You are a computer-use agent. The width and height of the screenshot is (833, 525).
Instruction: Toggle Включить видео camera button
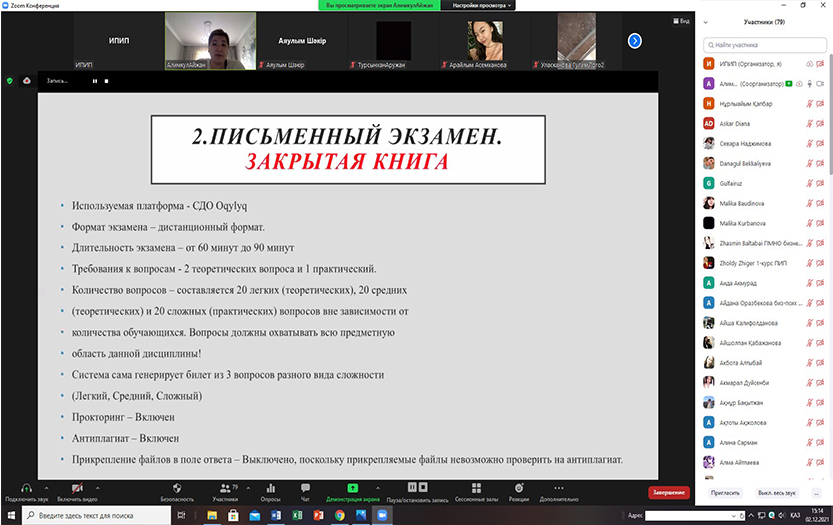pos(76,487)
